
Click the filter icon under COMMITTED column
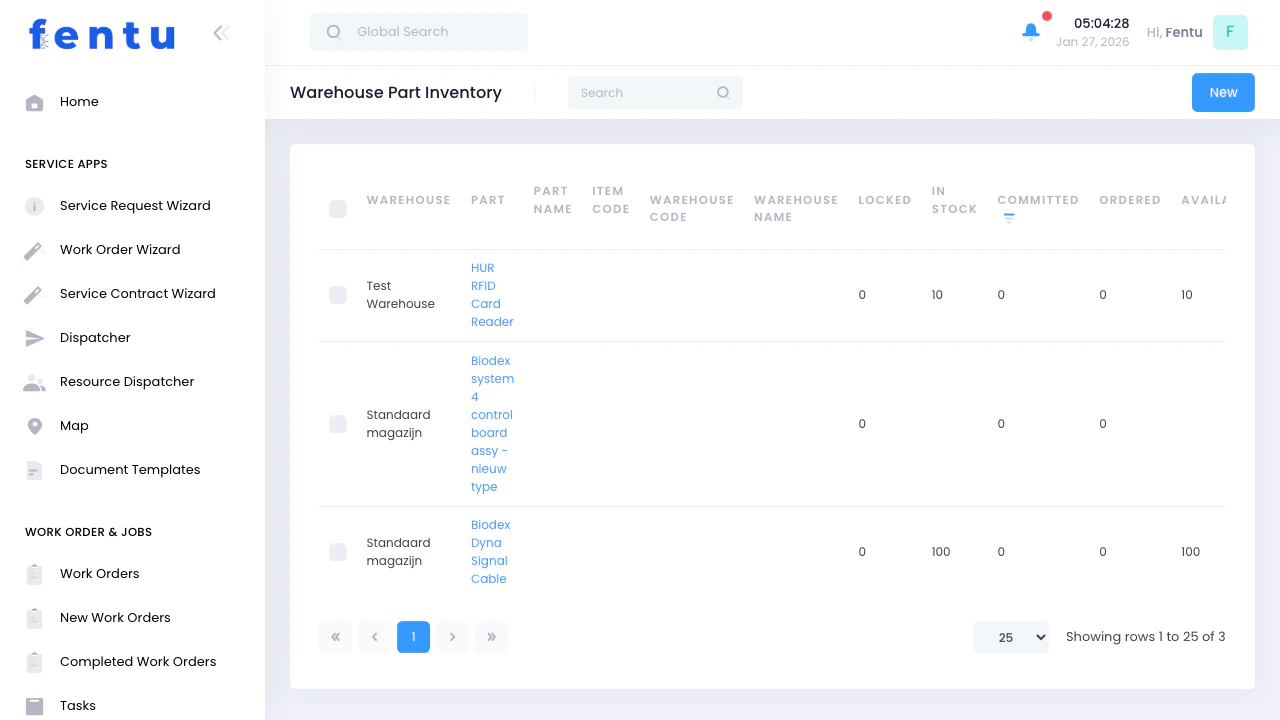[1008, 217]
